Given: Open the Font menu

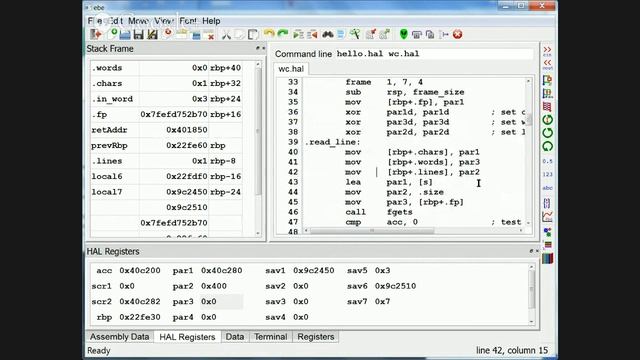Looking at the screenshot, I should click(188, 21).
